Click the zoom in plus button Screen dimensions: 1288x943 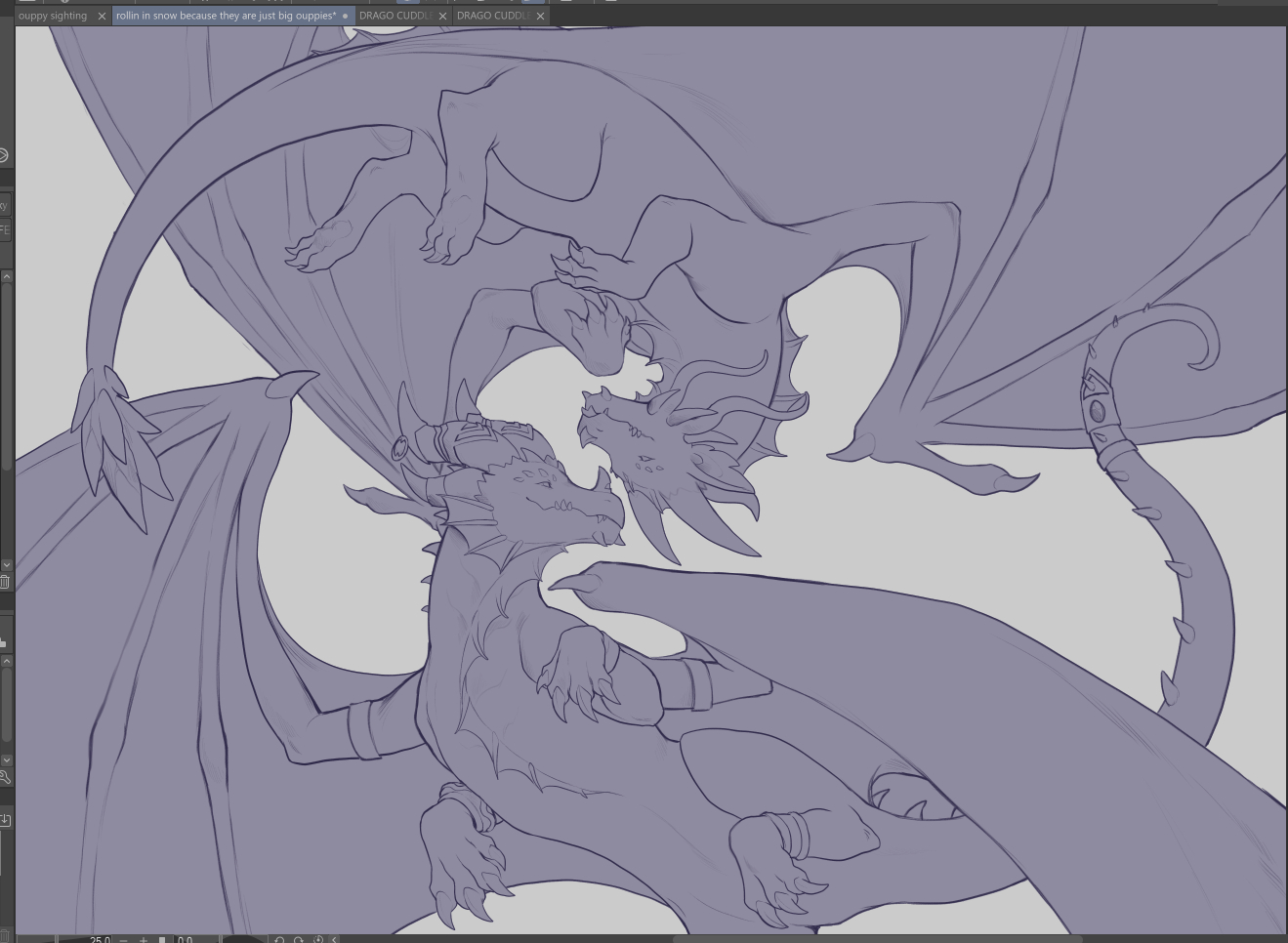[144, 939]
